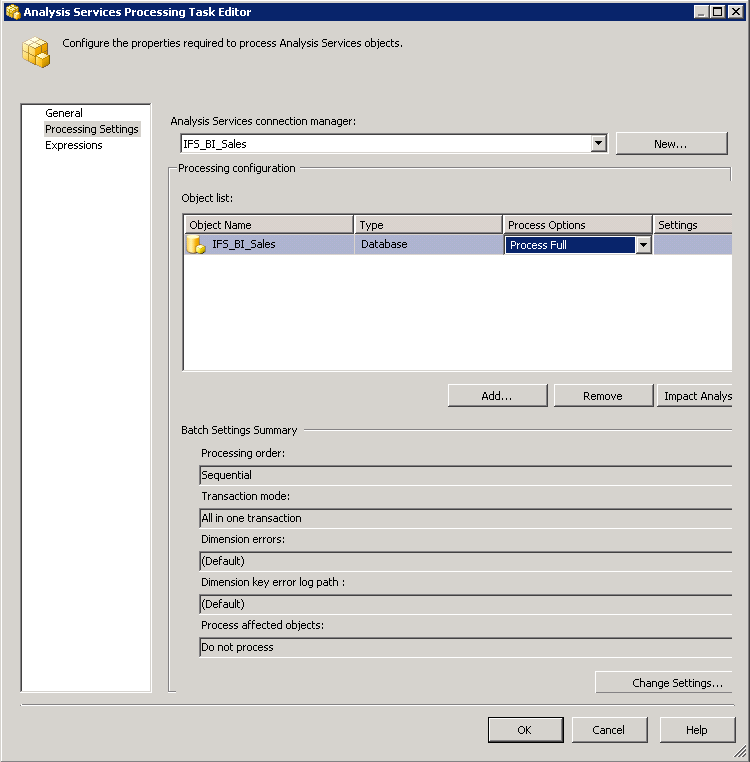Select the General page
This screenshot has height=762, width=750.
64,113
